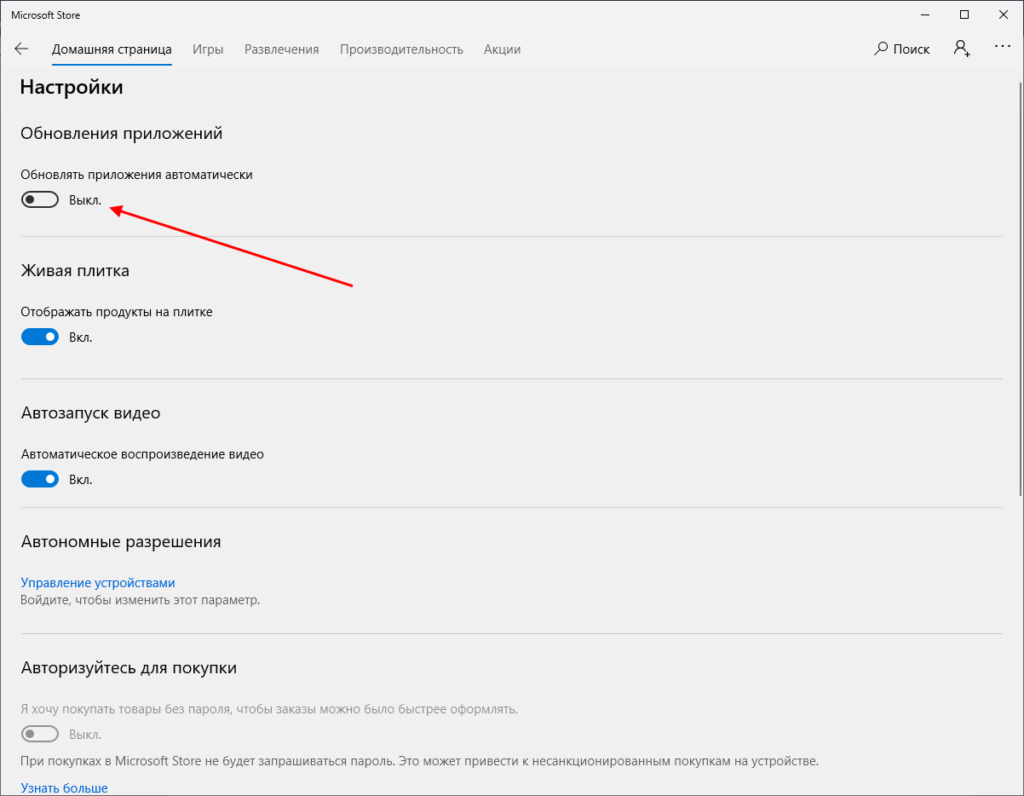Click Автономные разрешения heading
The width and height of the screenshot is (1024, 796).
coord(121,541)
